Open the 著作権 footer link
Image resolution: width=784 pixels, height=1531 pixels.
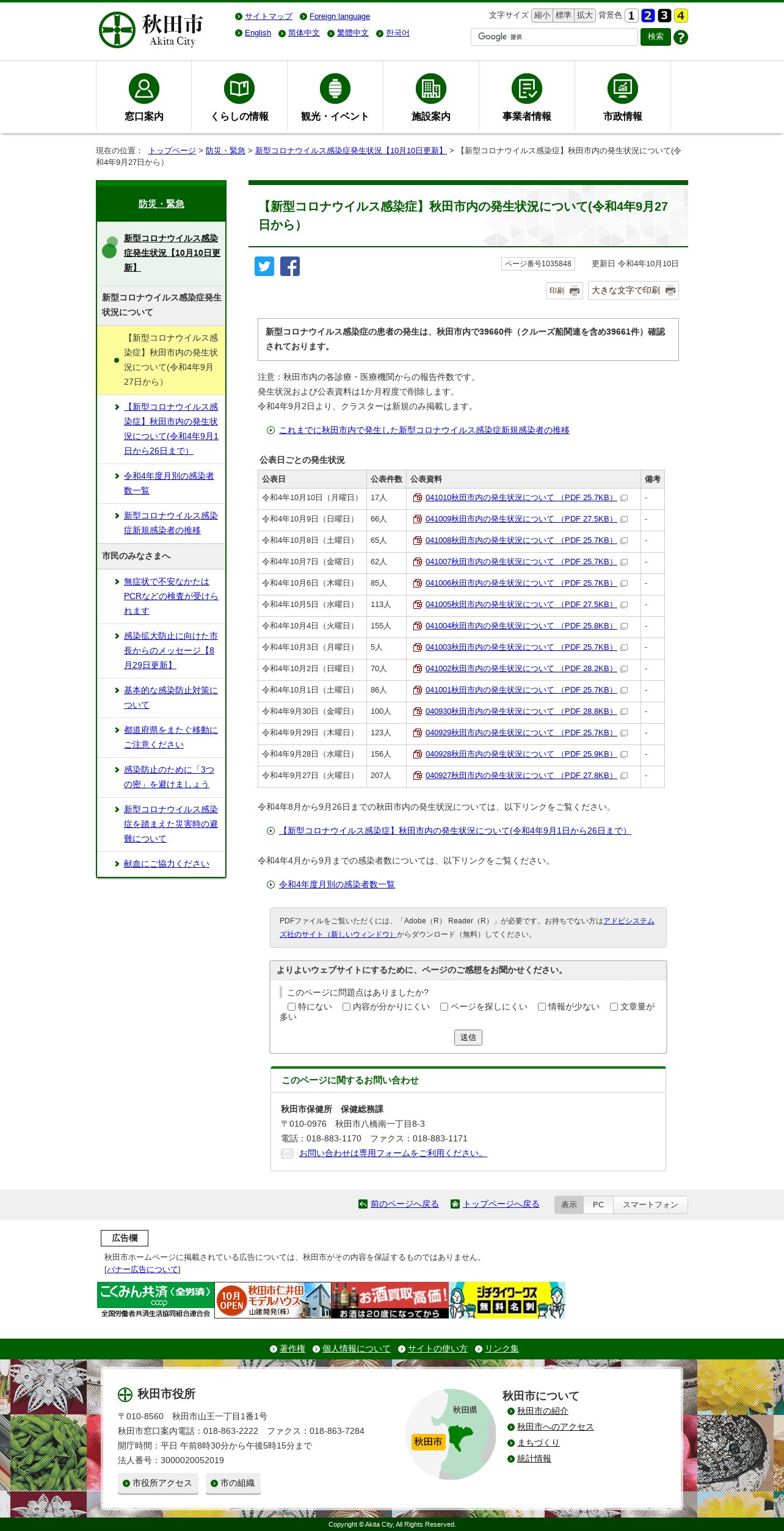pyautogui.click(x=292, y=1348)
